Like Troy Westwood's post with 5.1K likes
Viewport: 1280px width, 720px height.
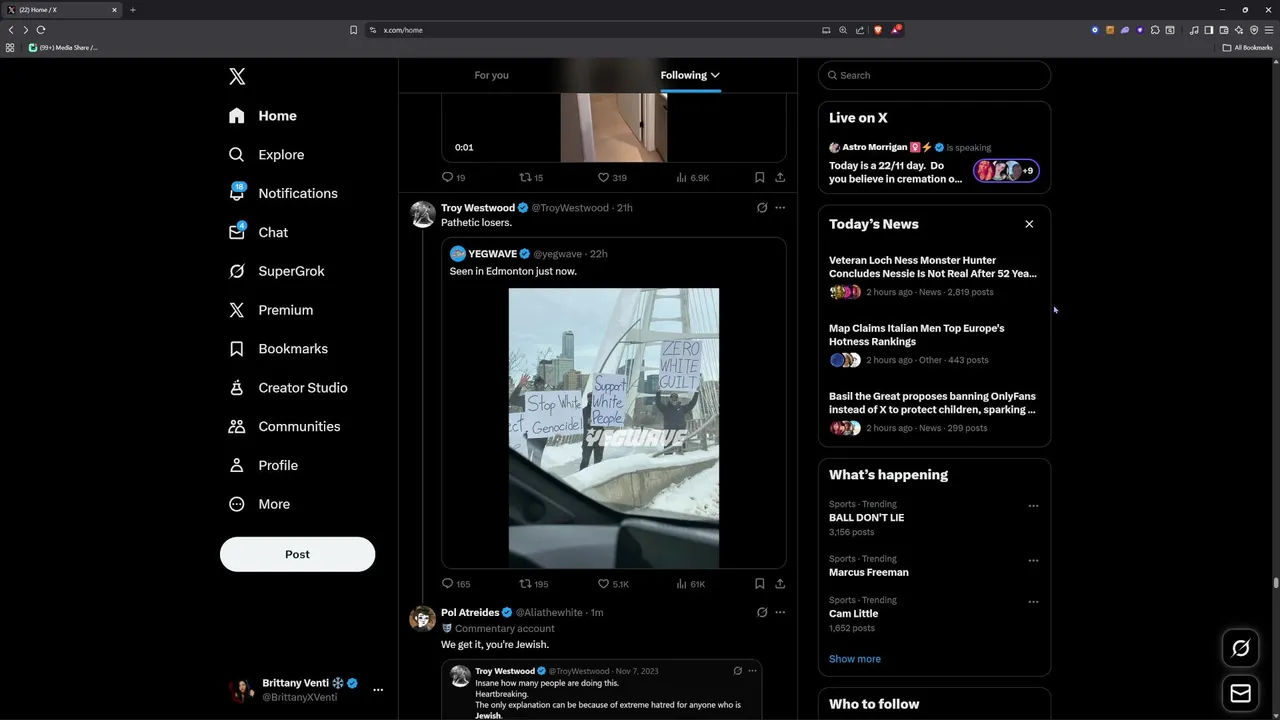click(x=613, y=584)
